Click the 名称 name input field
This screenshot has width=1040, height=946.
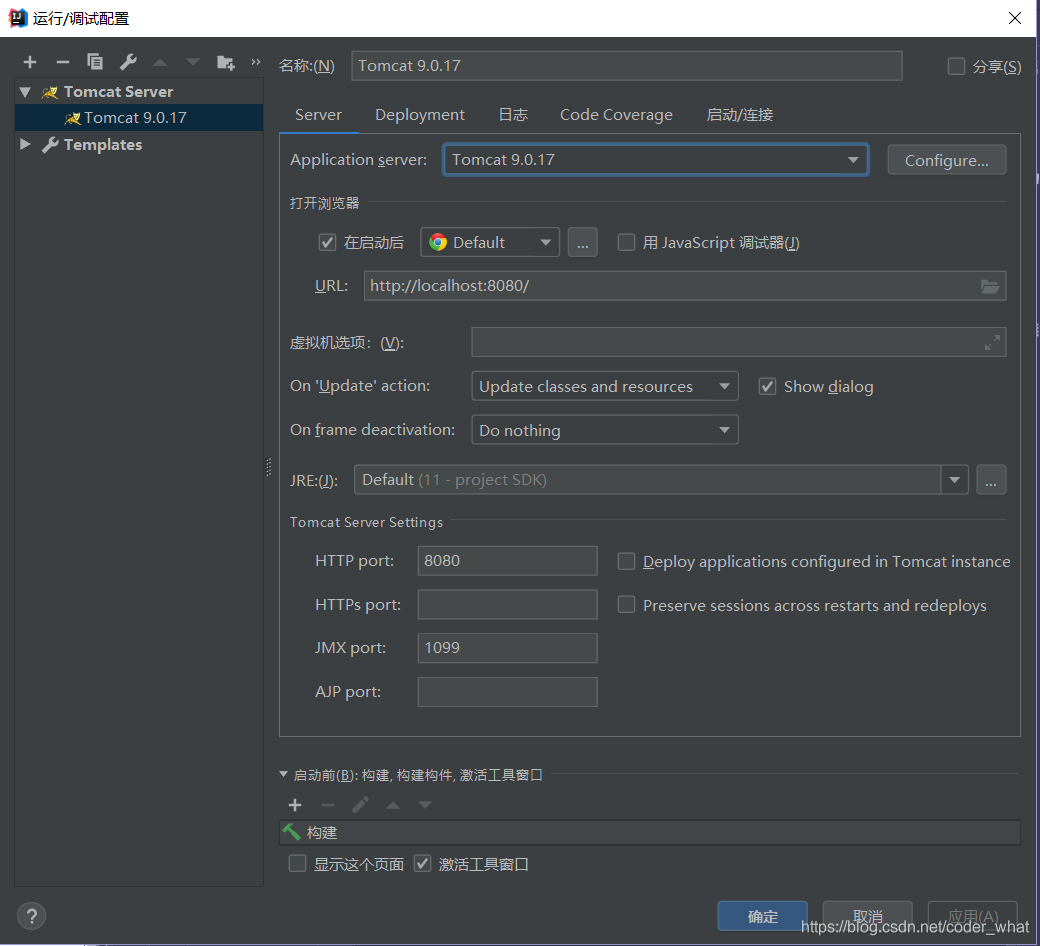pyautogui.click(x=627, y=66)
